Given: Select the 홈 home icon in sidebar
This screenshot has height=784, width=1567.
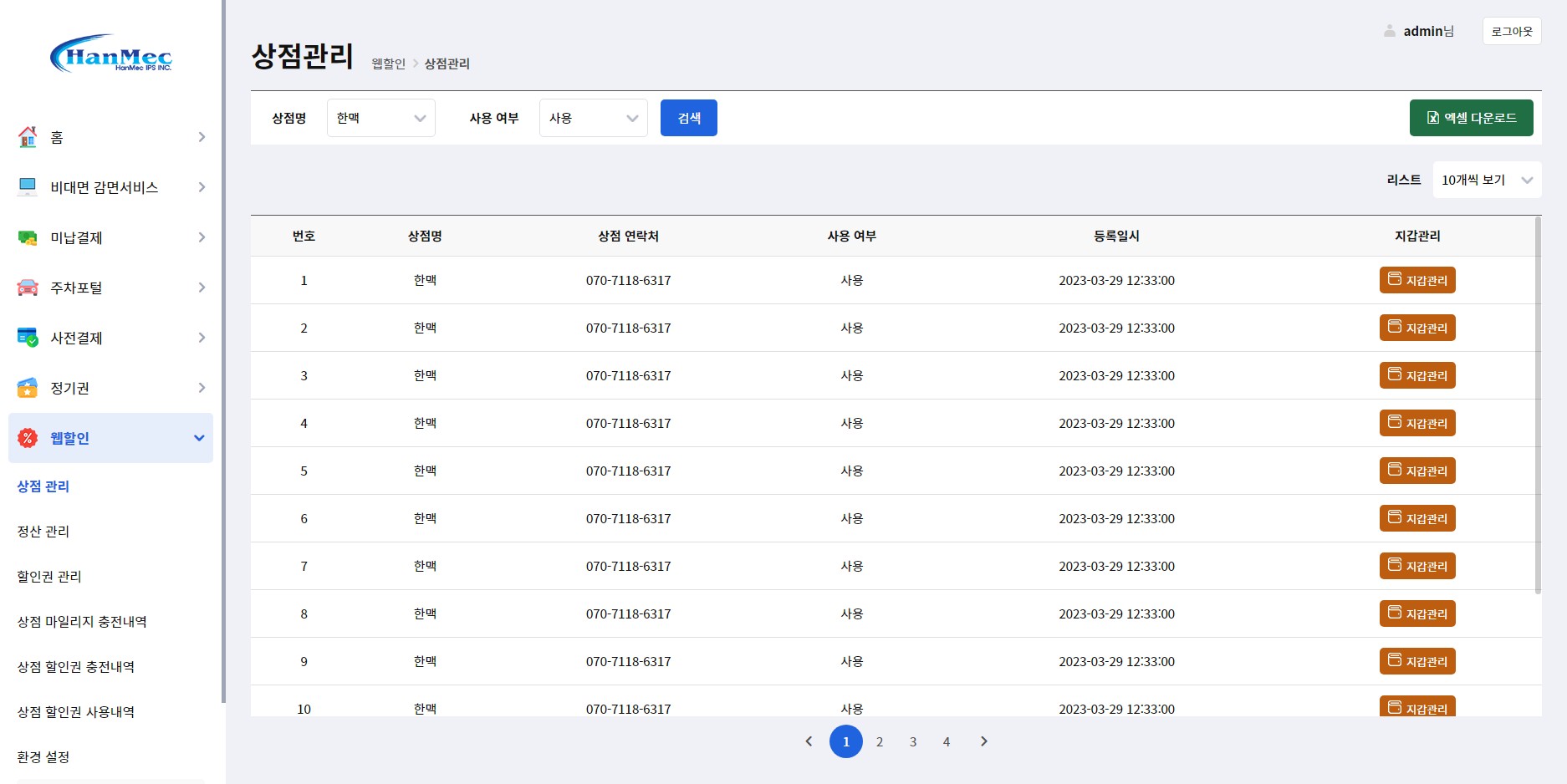Looking at the screenshot, I should click(x=27, y=137).
